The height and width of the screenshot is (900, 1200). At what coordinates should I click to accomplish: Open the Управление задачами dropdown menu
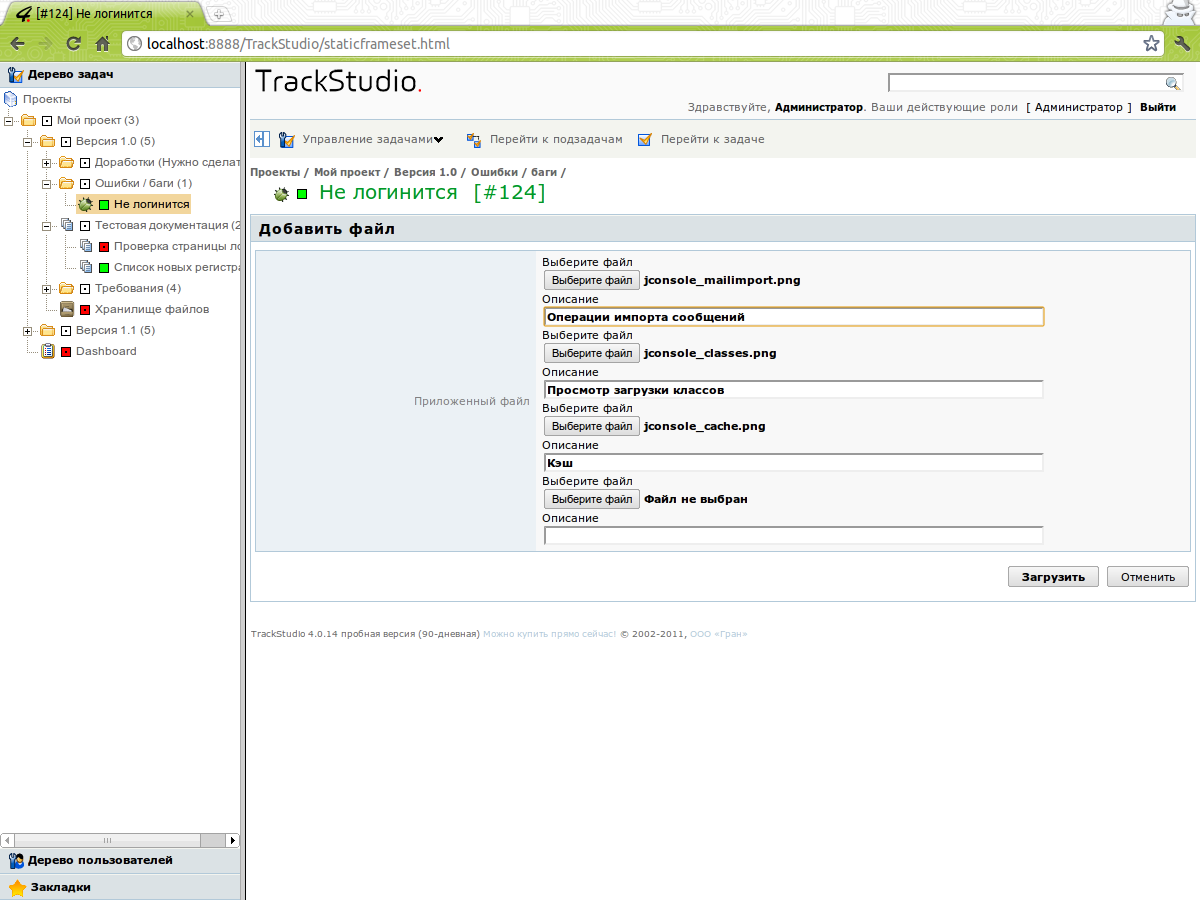[373, 140]
